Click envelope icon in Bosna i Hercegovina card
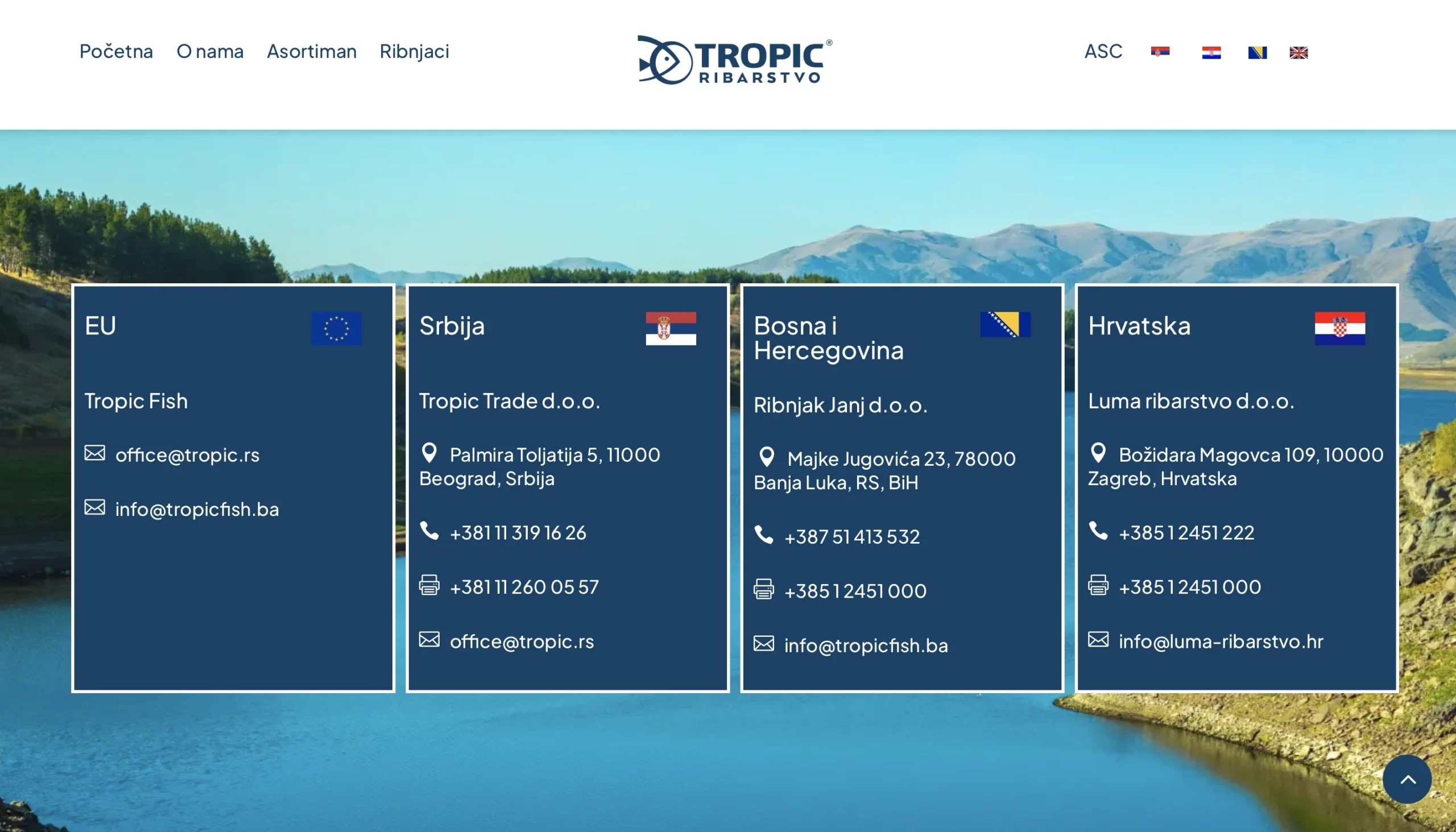 tap(764, 643)
